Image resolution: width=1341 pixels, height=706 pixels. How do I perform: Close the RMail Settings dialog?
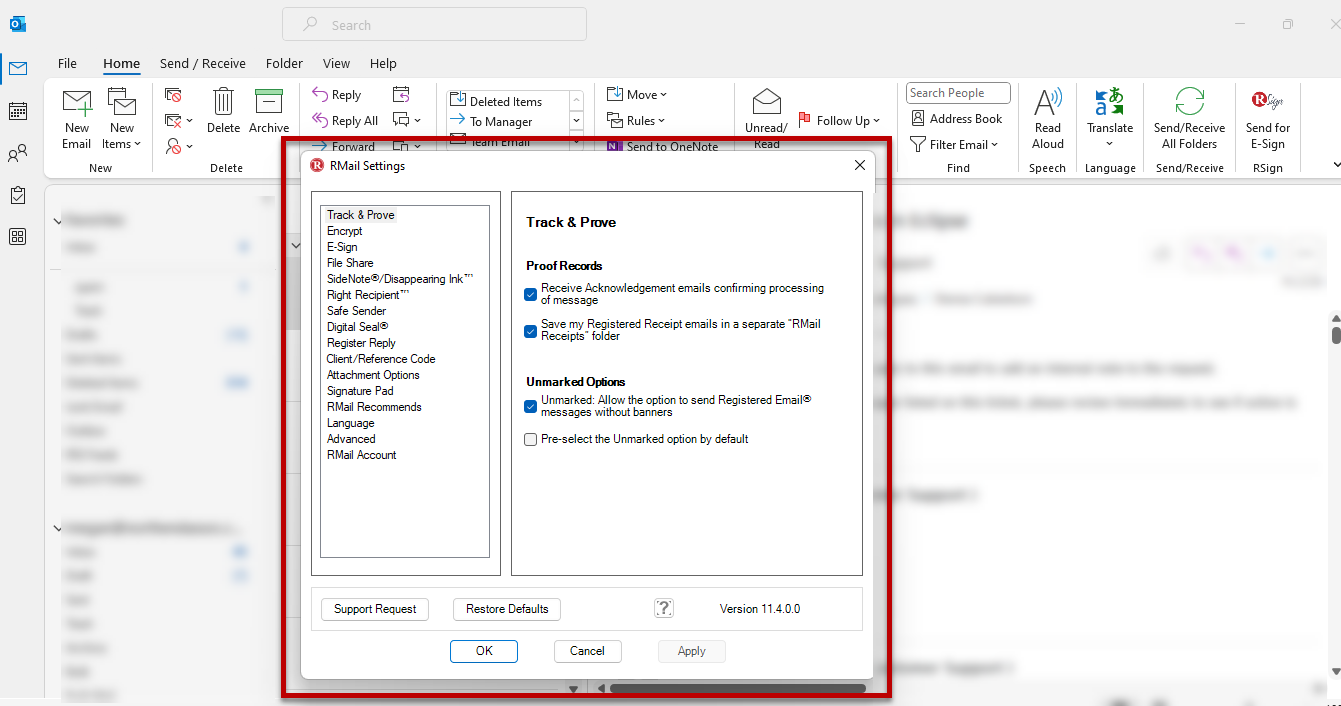tap(859, 165)
